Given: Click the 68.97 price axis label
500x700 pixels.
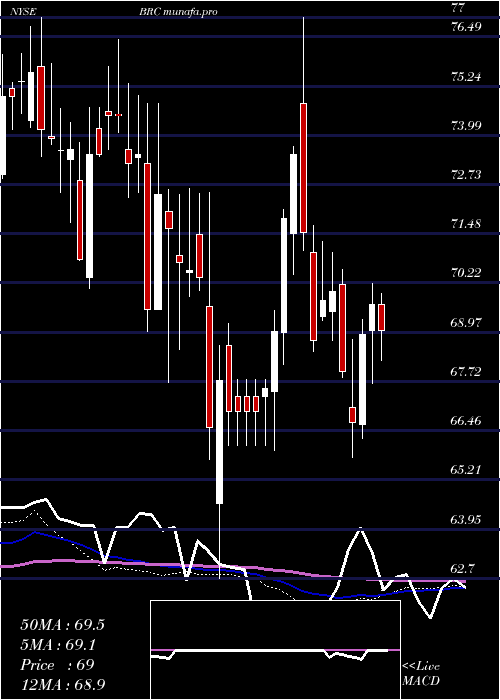Looking at the screenshot, I should pyautogui.click(x=466, y=322).
